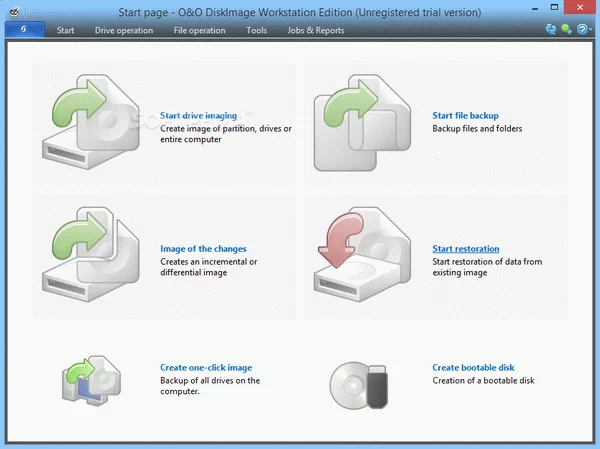This screenshot has height=449, width=600.
Task: Click 'Start restoration of data from' description
Action: coord(487,262)
